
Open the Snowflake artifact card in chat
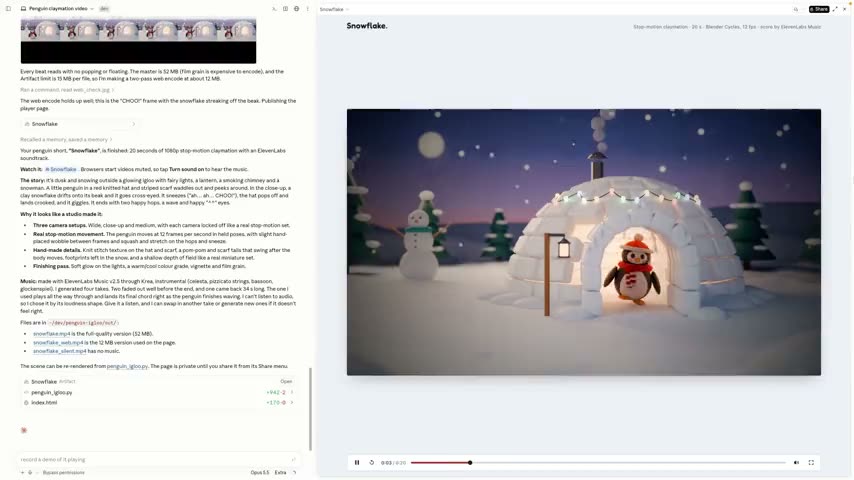pyautogui.click(x=80, y=124)
